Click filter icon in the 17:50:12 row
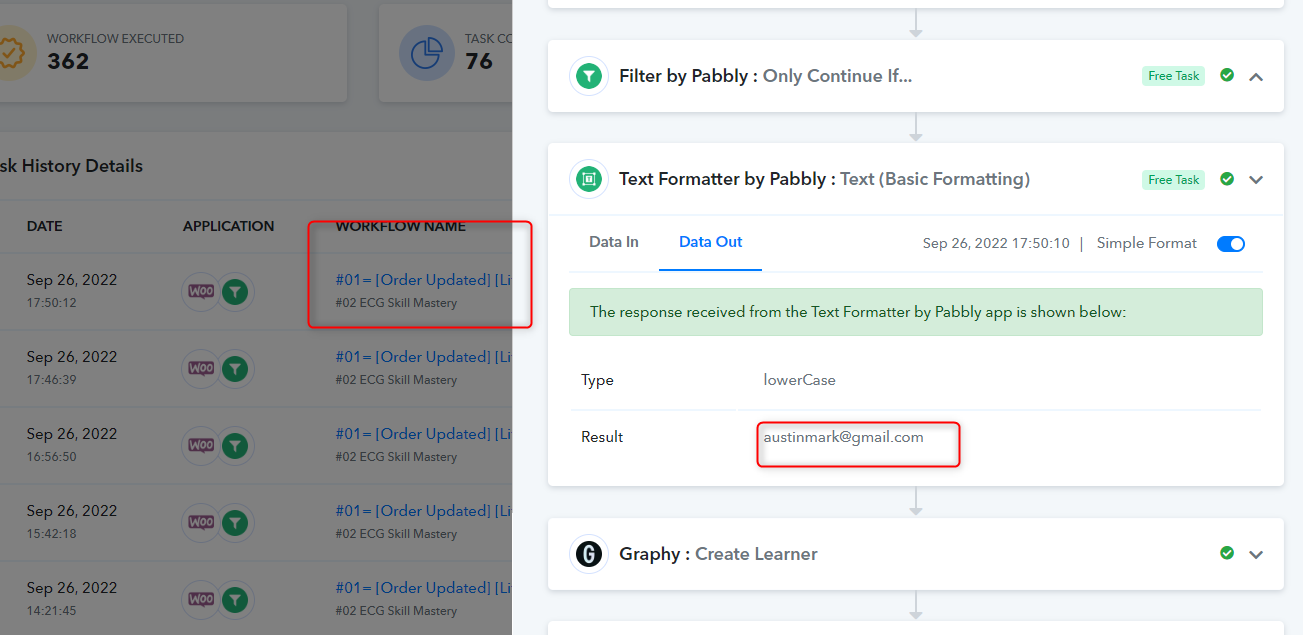This screenshot has height=635, width=1303. (x=235, y=292)
